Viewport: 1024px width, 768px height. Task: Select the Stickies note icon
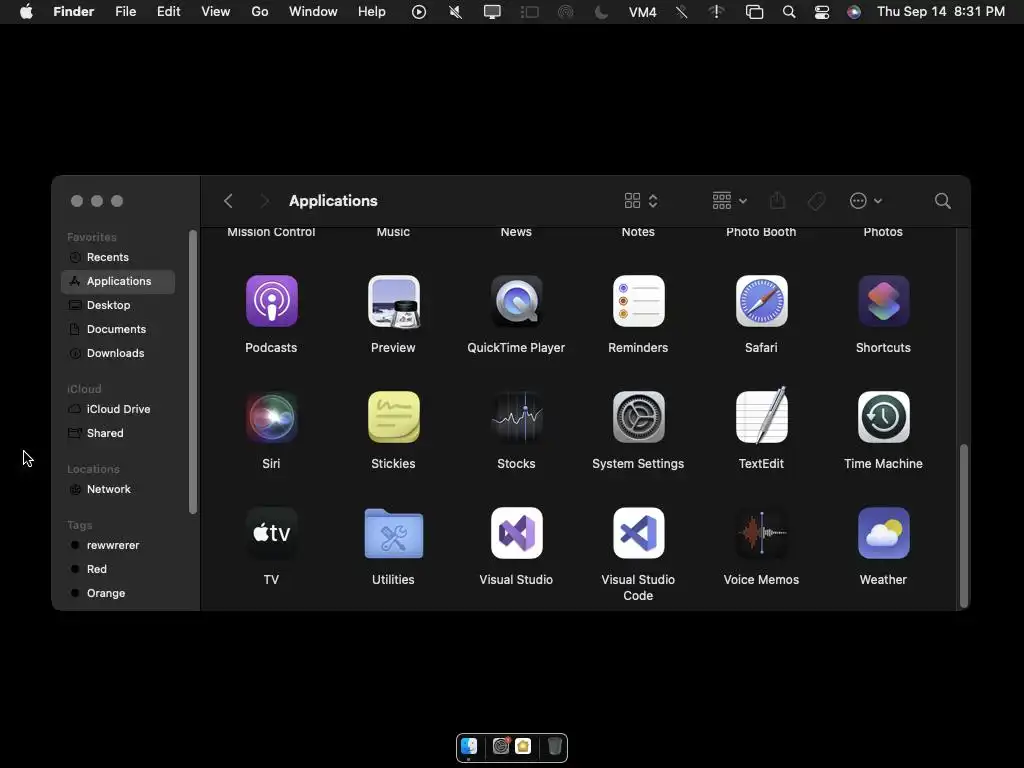pyautogui.click(x=394, y=417)
